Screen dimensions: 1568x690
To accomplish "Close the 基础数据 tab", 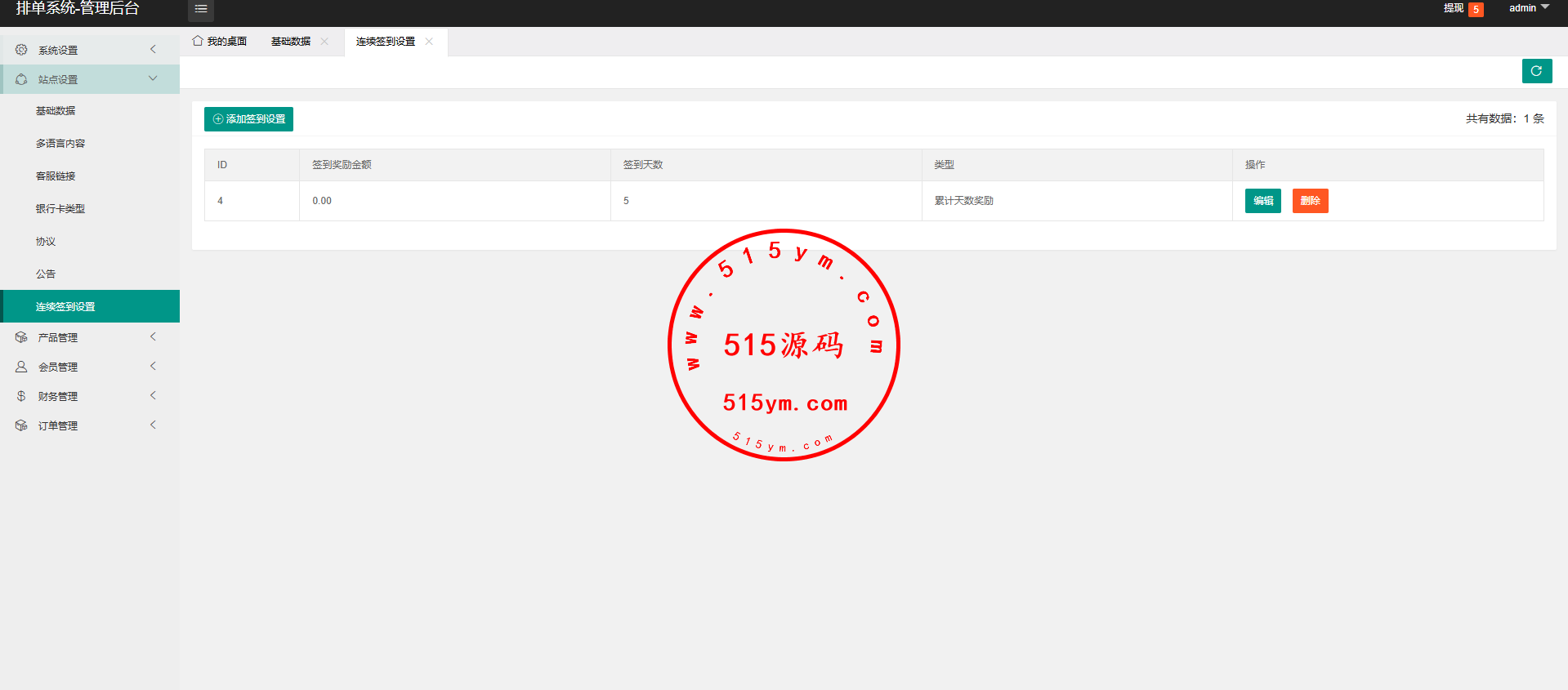I will pos(324,42).
